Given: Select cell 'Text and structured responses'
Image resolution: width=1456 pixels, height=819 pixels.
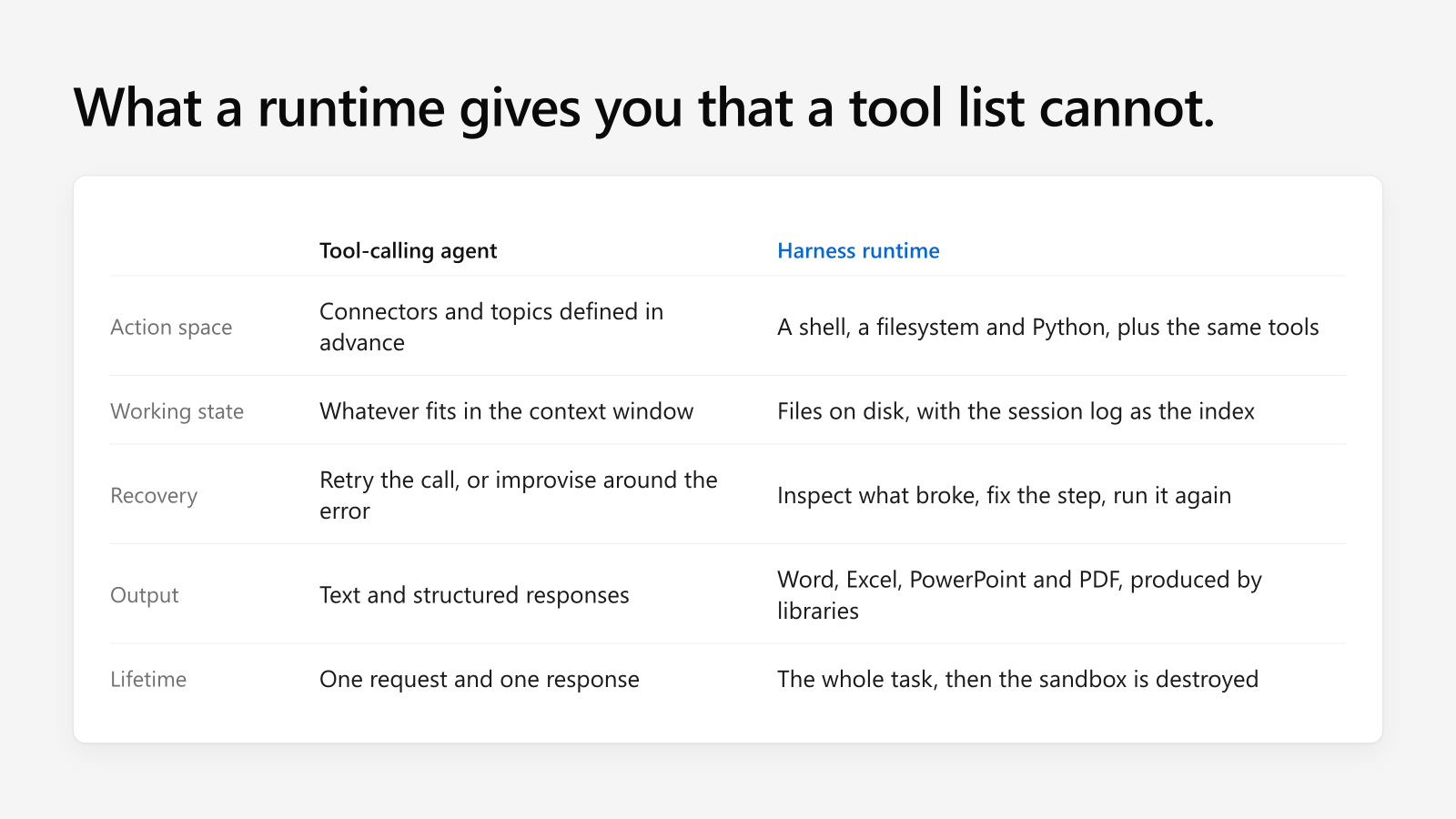Looking at the screenshot, I should 474,595.
